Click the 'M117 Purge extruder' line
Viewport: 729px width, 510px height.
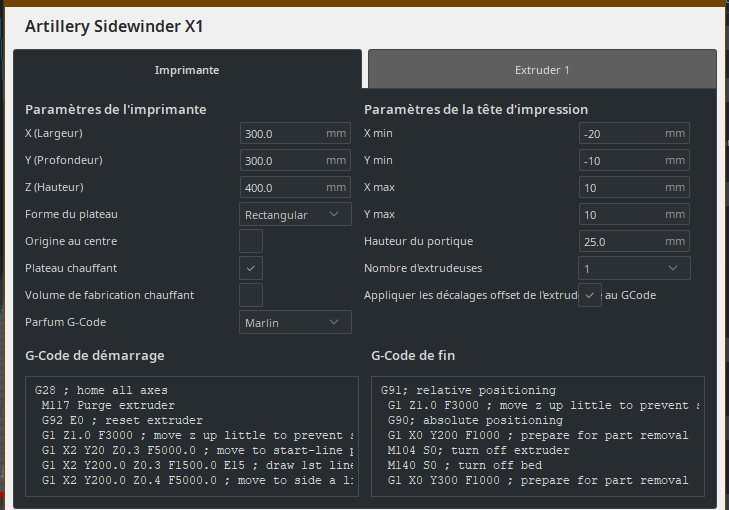point(108,405)
